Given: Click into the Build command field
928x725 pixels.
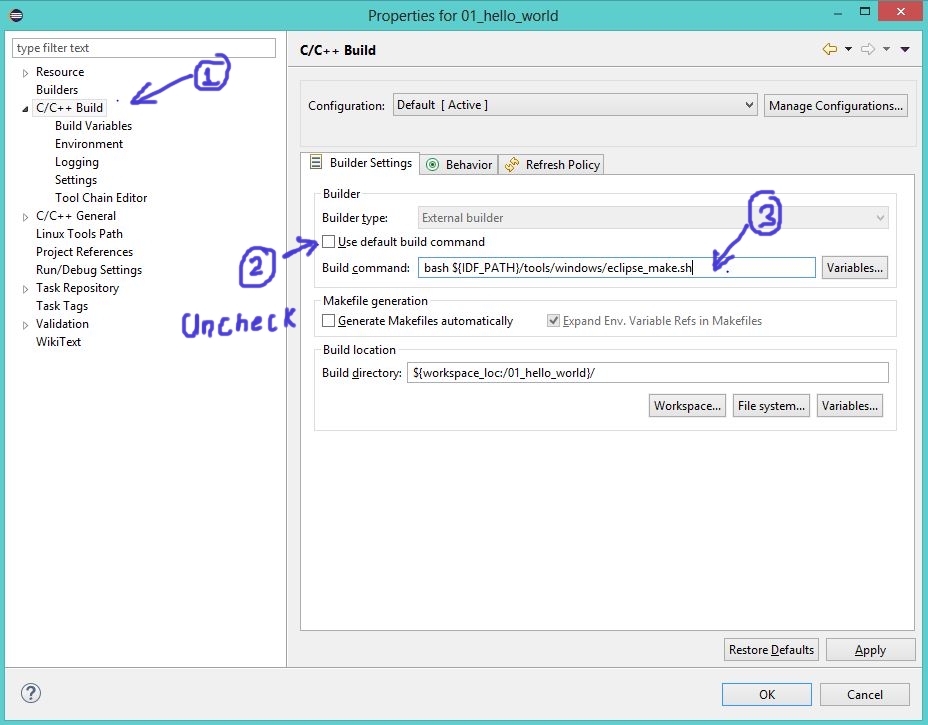Looking at the screenshot, I should click(616, 268).
